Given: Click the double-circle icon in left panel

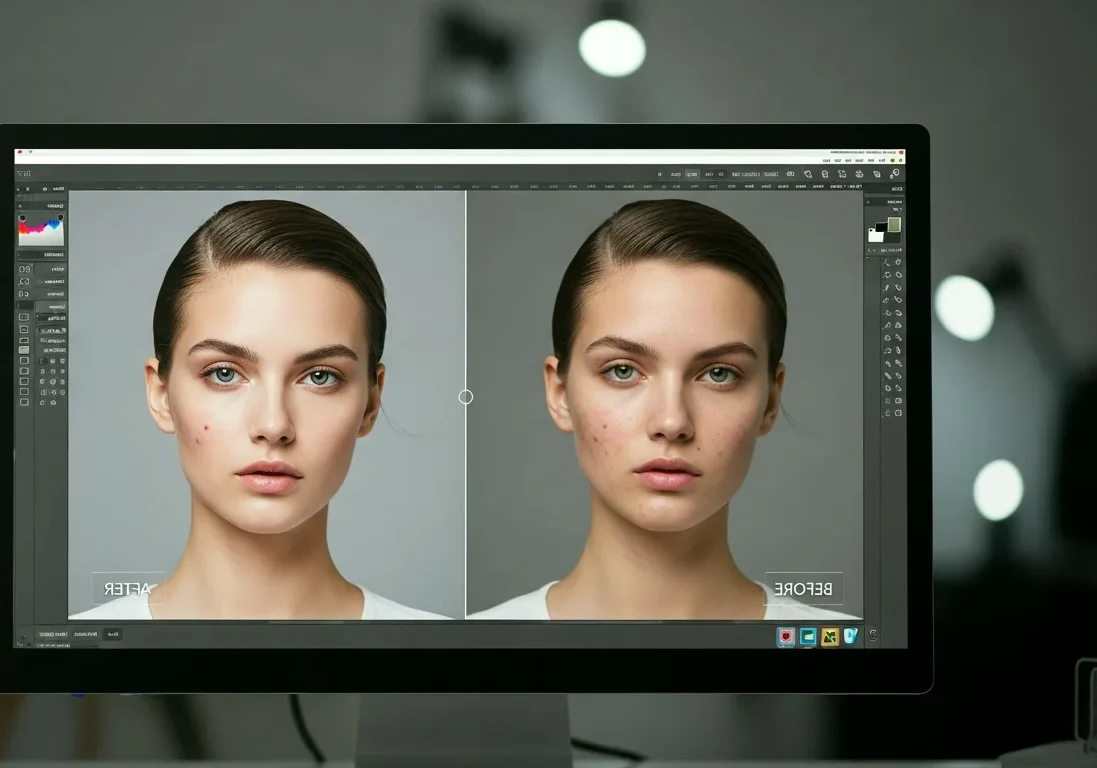Looking at the screenshot, I should click(x=24, y=269).
